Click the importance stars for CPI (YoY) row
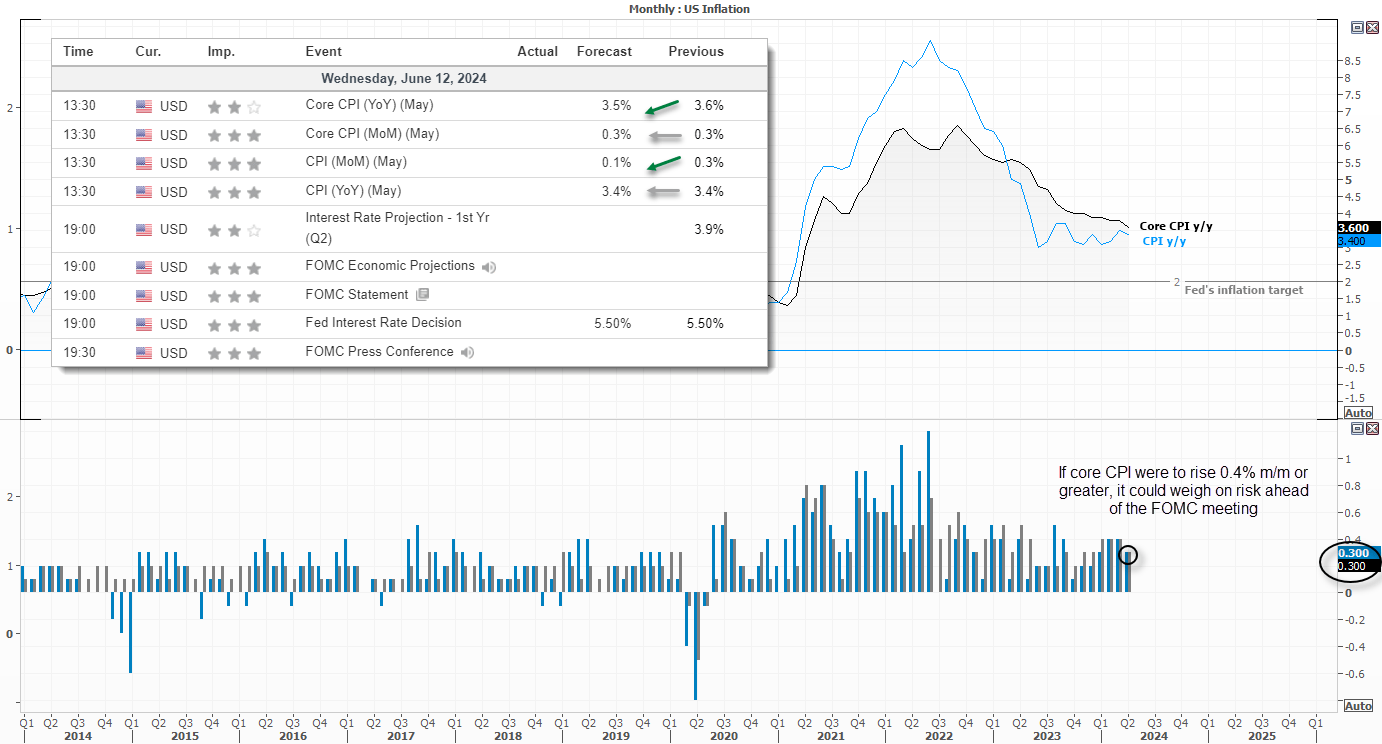Image resolution: width=1382 pixels, height=744 pixels. [234, 192]
